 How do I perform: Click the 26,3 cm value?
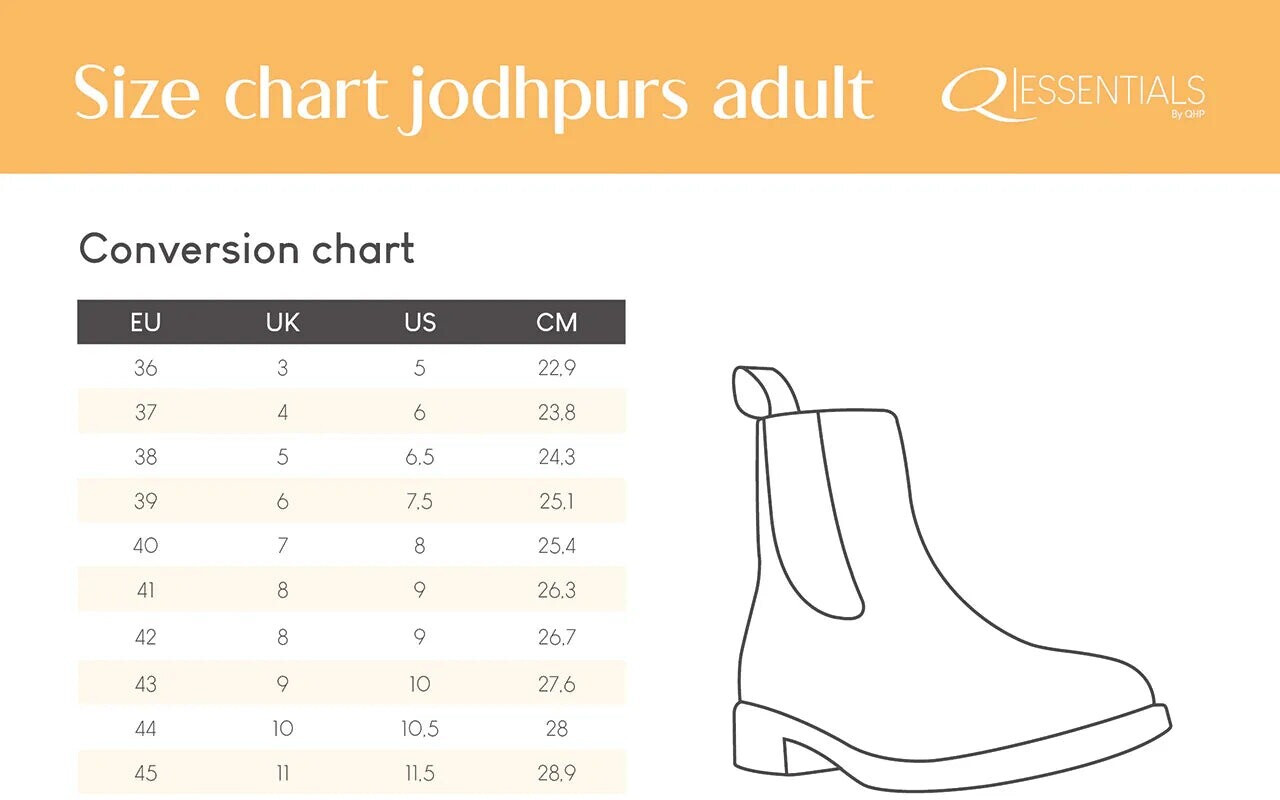[x=557, y=591]
